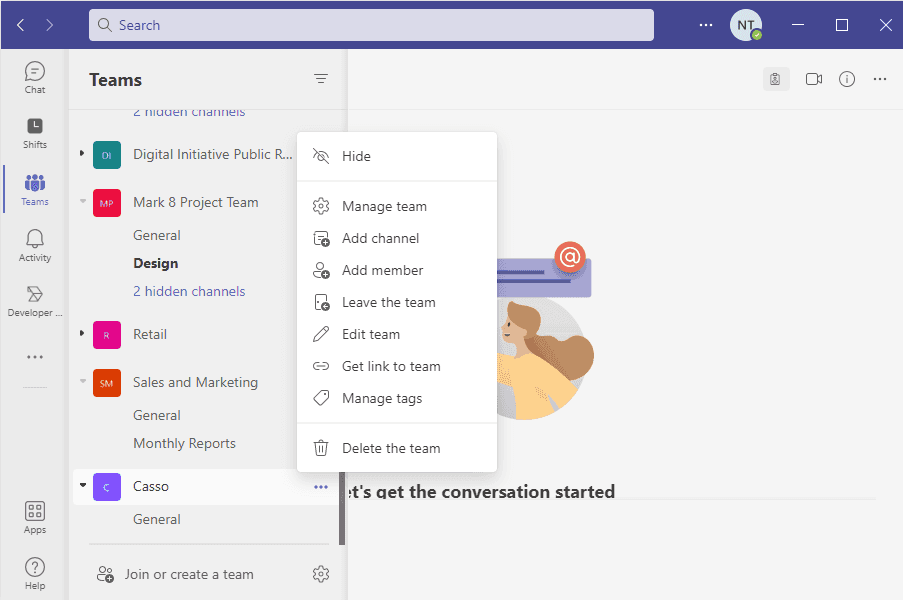Open the Help icon

35,574
